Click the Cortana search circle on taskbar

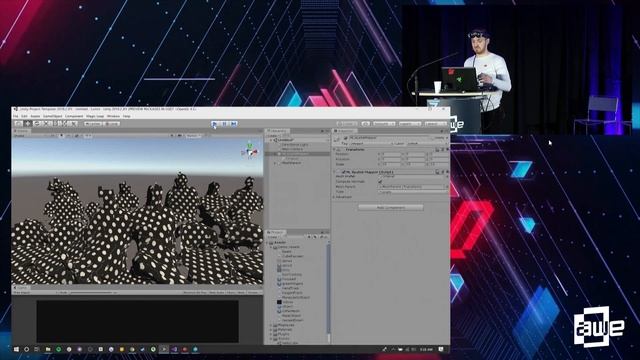click(27, 349)
